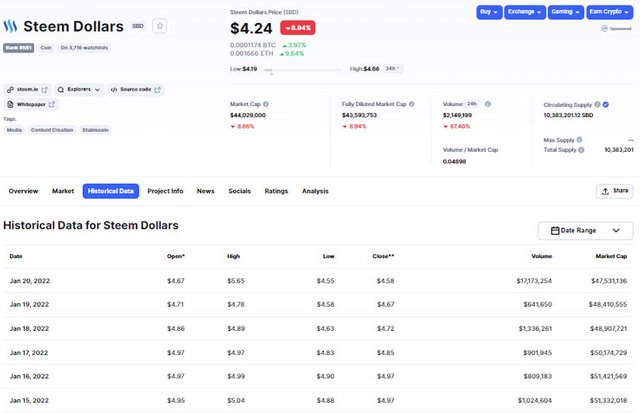Click the red -8.94% price change badge
This screenshot has height=413, width=640.
tap(298, 28)
